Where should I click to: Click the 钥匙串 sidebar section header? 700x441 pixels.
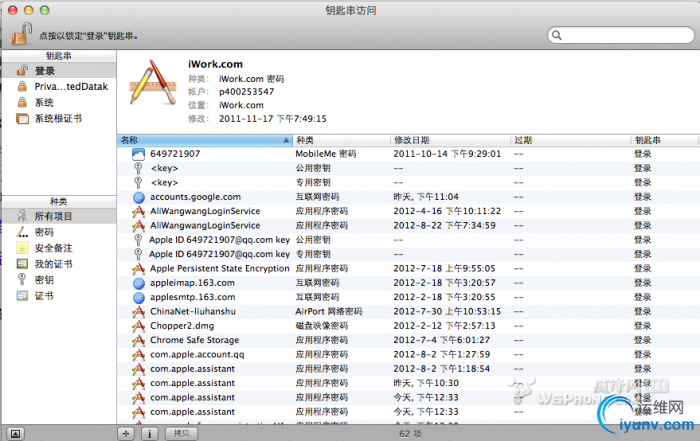[x=59, y=56]
